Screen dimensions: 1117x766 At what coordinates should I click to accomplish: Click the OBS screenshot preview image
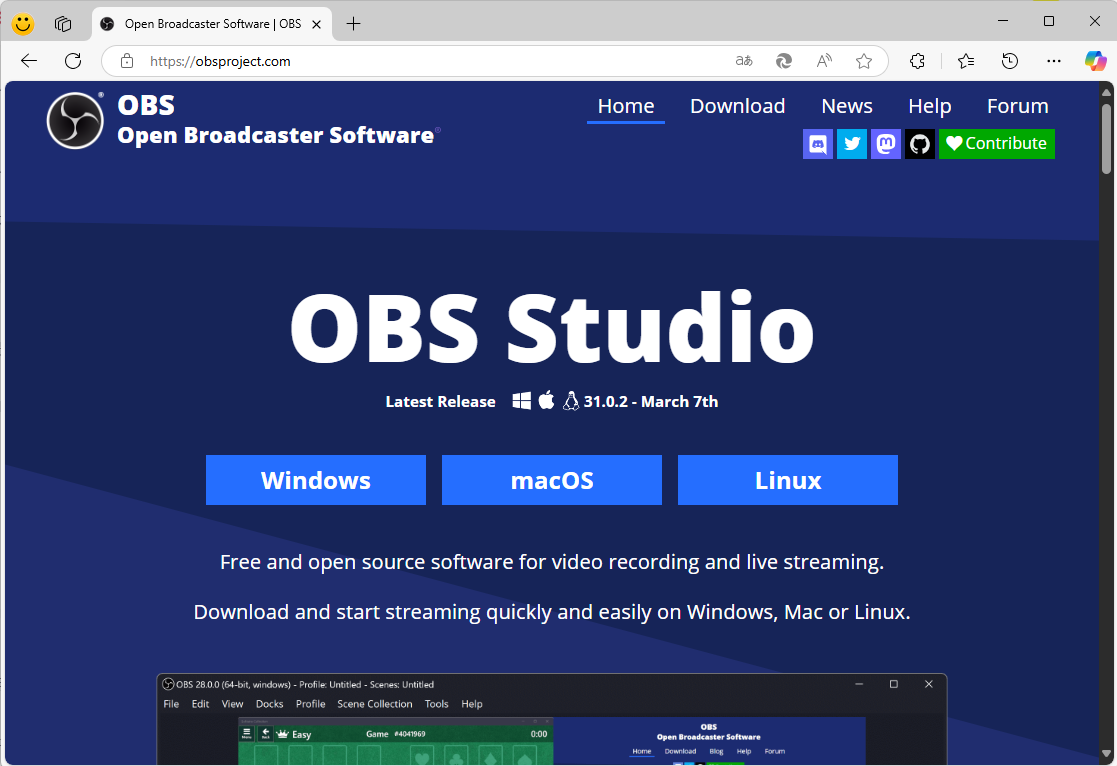click(x=552, y=719)
